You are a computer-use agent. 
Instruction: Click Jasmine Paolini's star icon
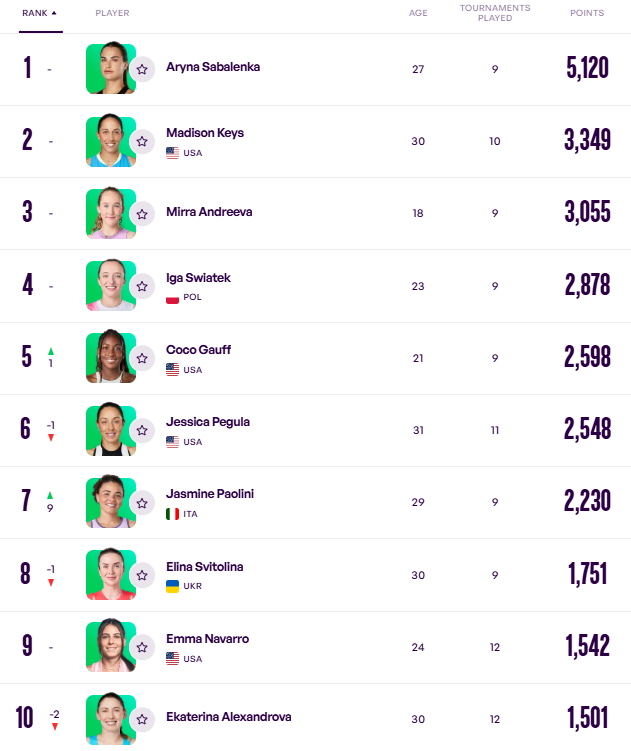point(142,503)
